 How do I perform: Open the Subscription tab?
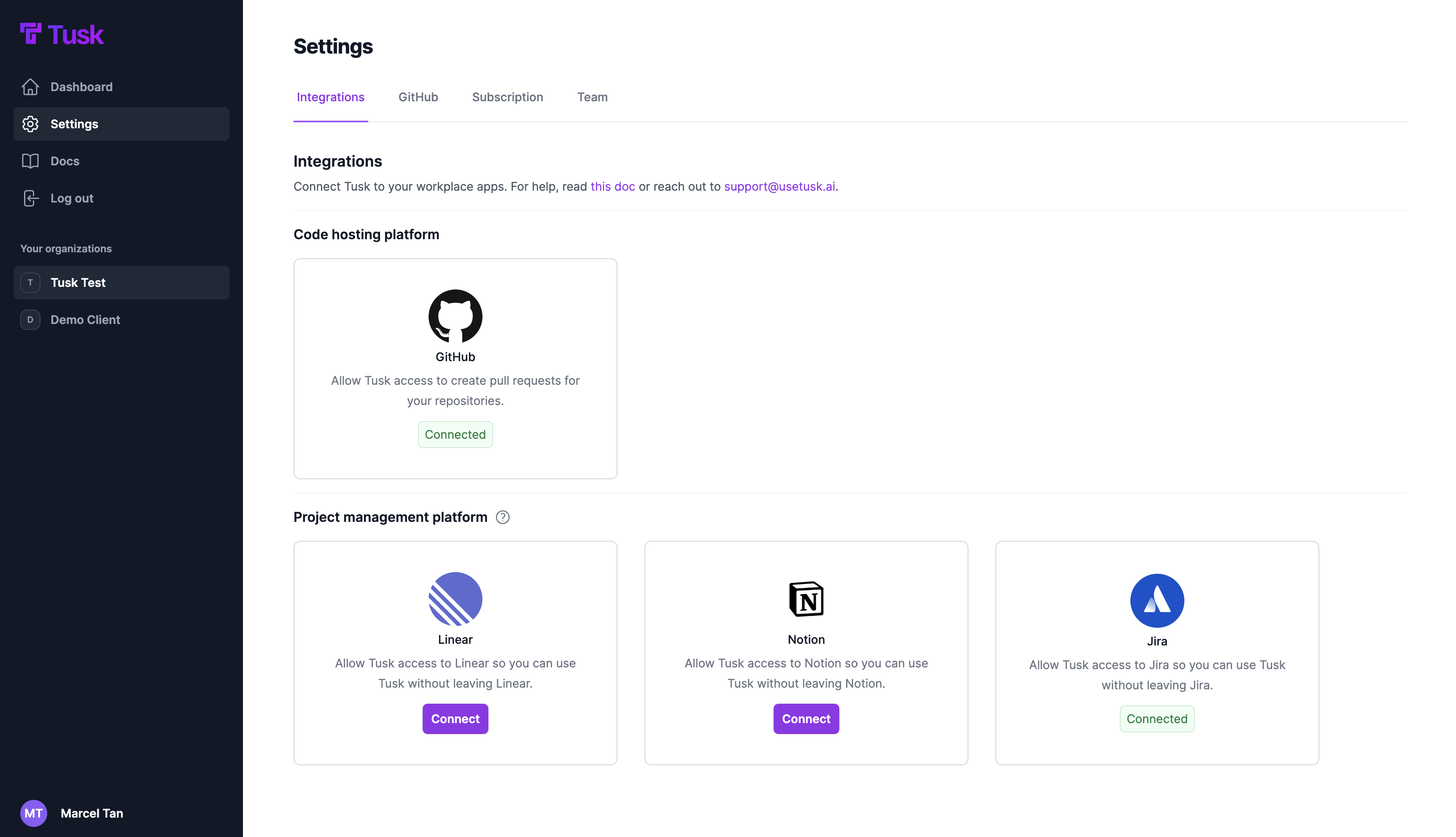507,97
